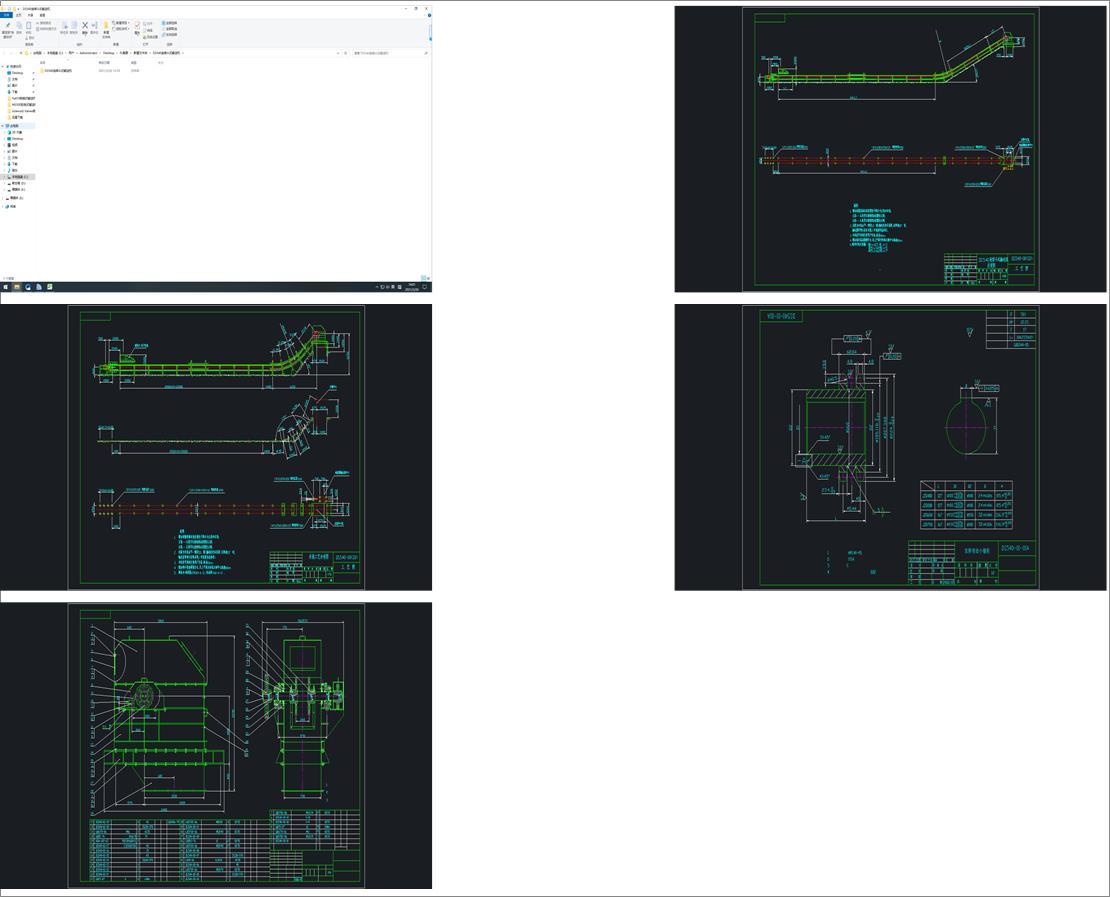Viewport: 1110px width, 897px height.
Task: Switch to details view using status bar icon
Action: (423, 278)
